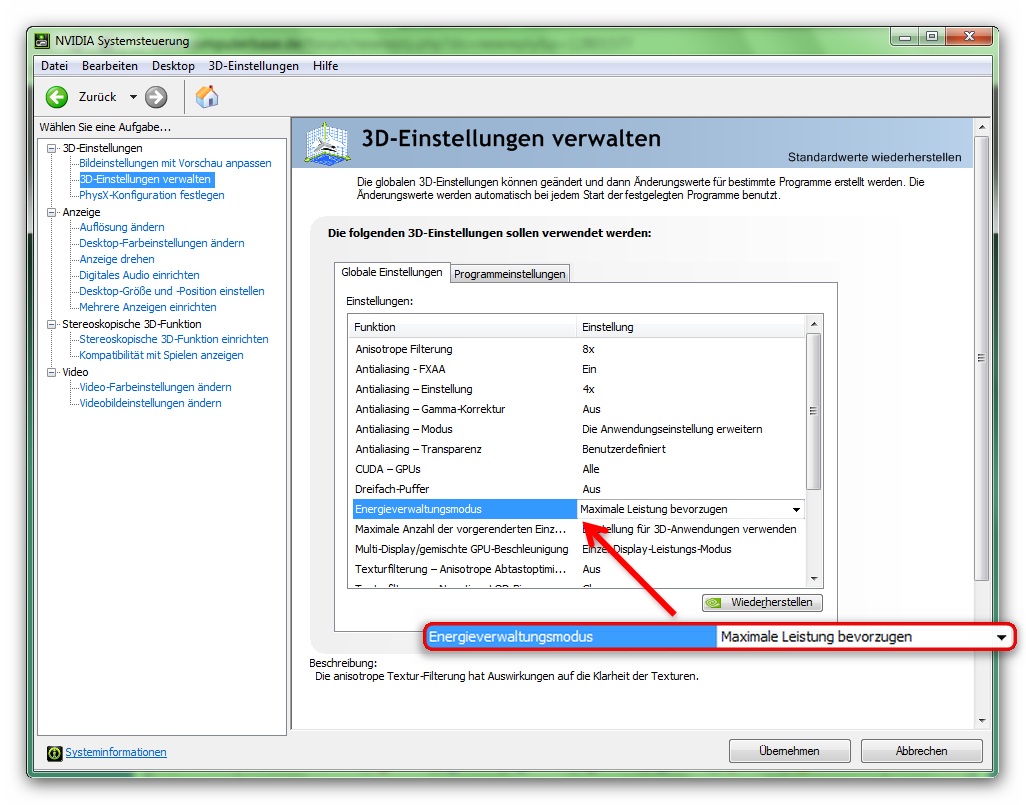
Task: Click the Übernehmen button
Action: pyautogui.click(x=789, y=751)
